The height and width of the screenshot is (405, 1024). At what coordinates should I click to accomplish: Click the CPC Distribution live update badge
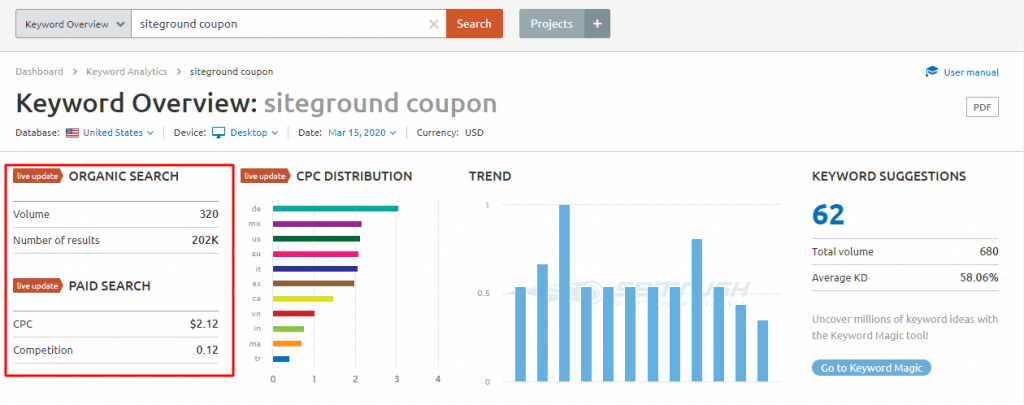tap(265, 176)
